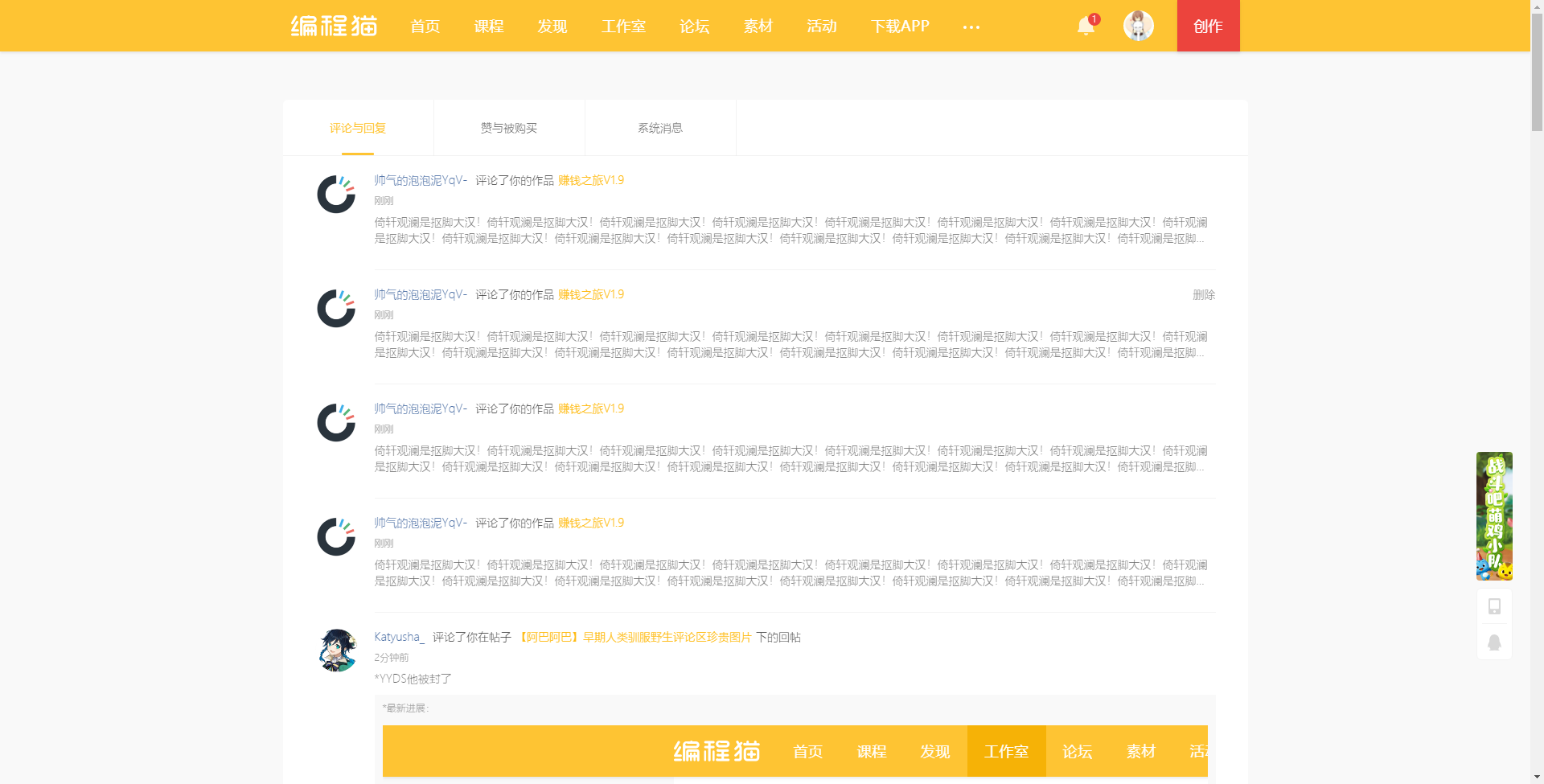Screen dimensions: 1544x784
Task: Click the 编程猫 logo in the top bar
Action: pyautogui.click(x=334, y=26)
